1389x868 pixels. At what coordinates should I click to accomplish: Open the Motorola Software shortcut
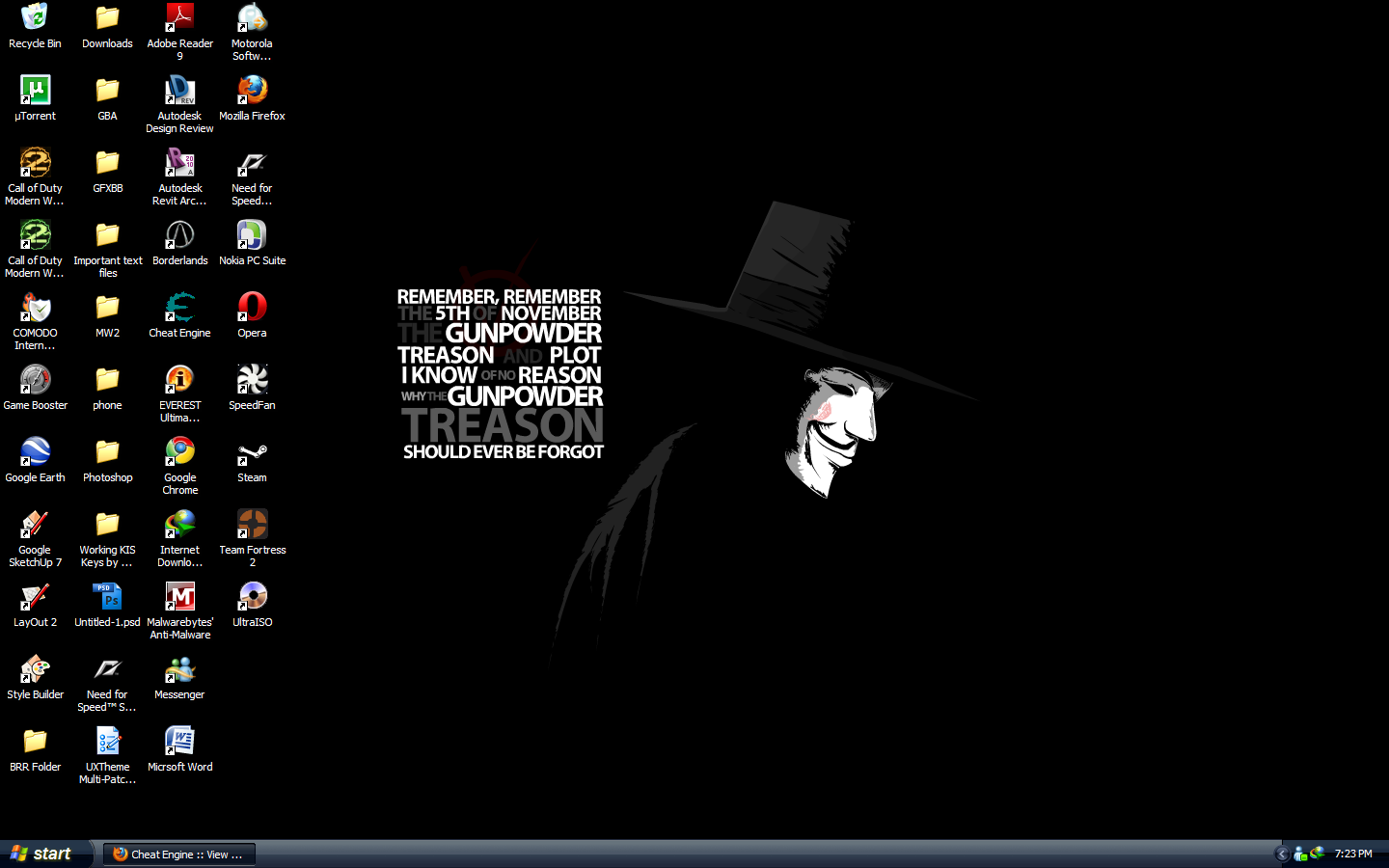252,32
